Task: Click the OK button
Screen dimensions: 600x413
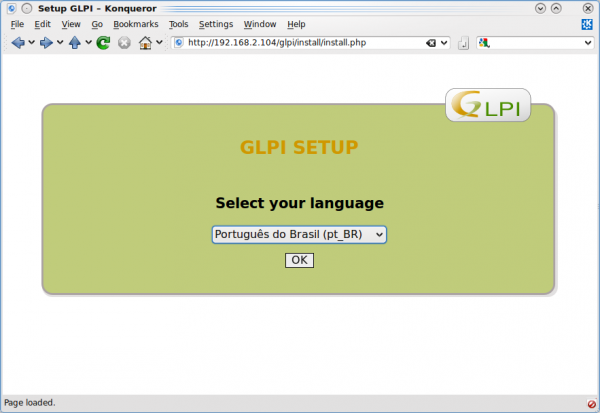Action: click(299, 260)
